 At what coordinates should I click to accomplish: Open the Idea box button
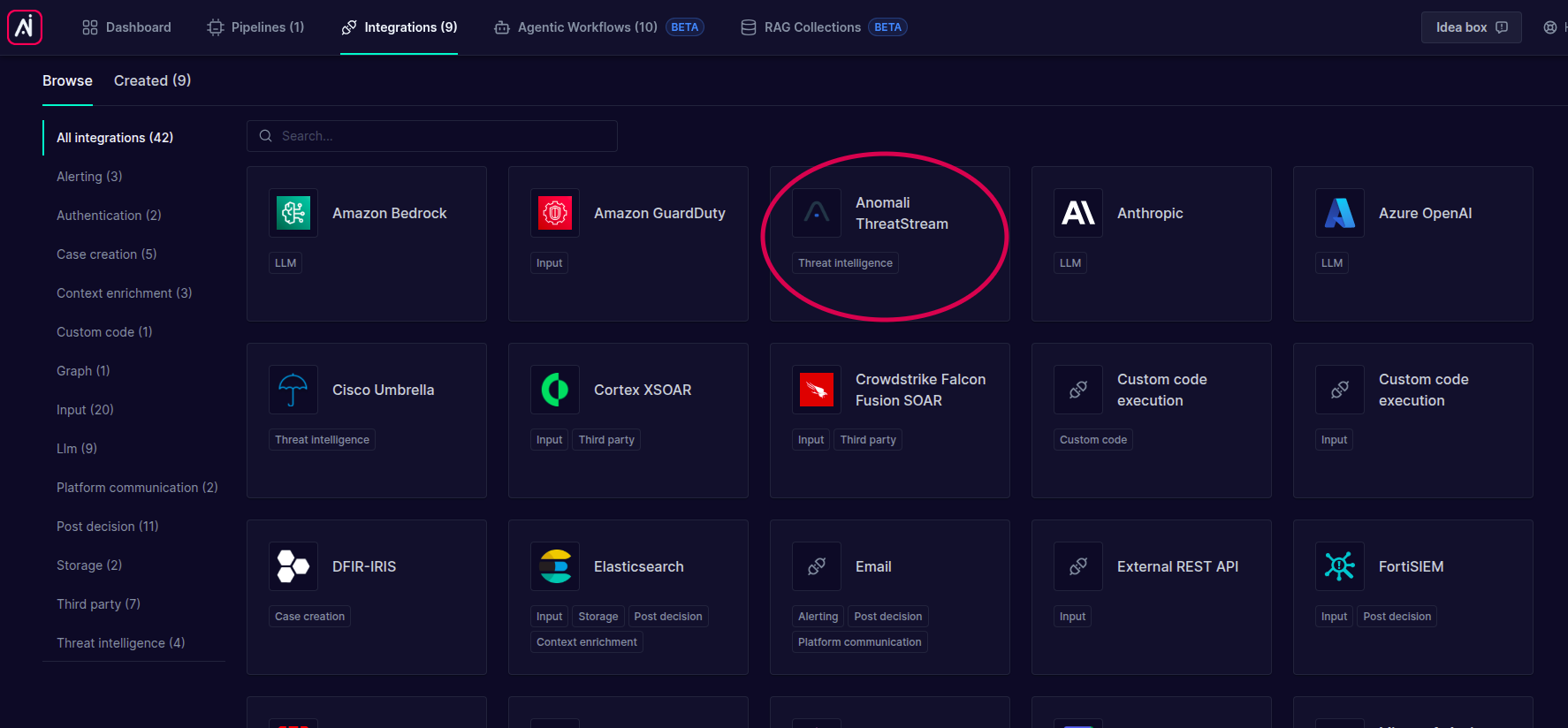click(x=1471, y=27)
